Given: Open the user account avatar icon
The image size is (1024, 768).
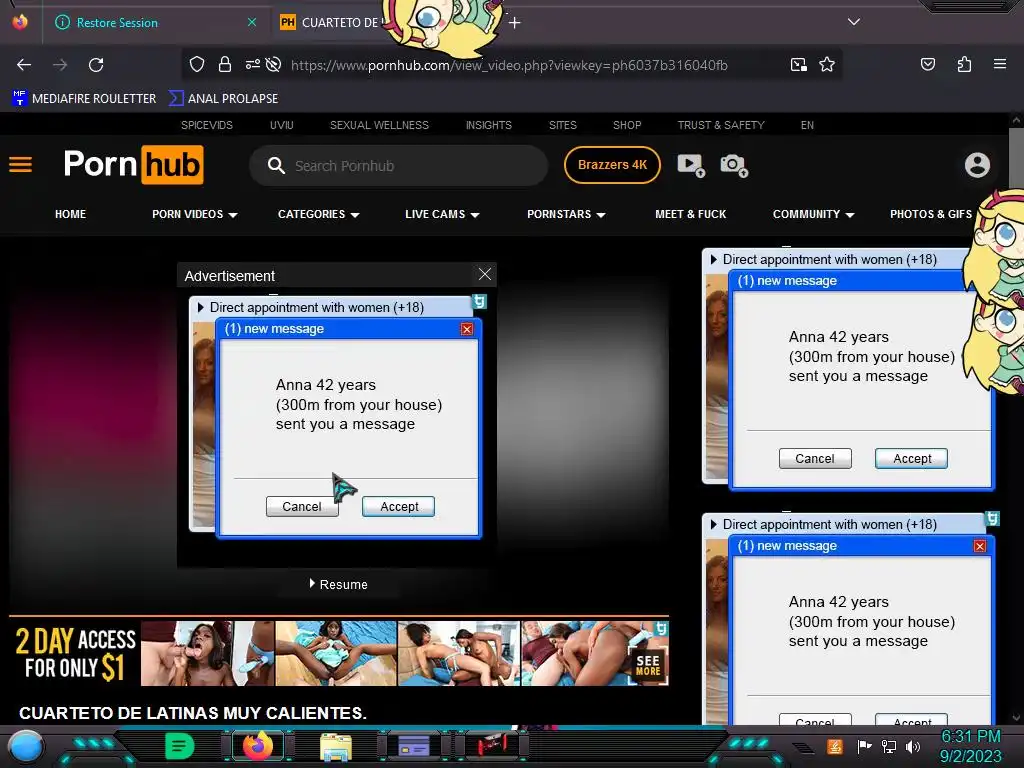Looking at the screenshot, I should pyautogui.click(x=977, y=165).
